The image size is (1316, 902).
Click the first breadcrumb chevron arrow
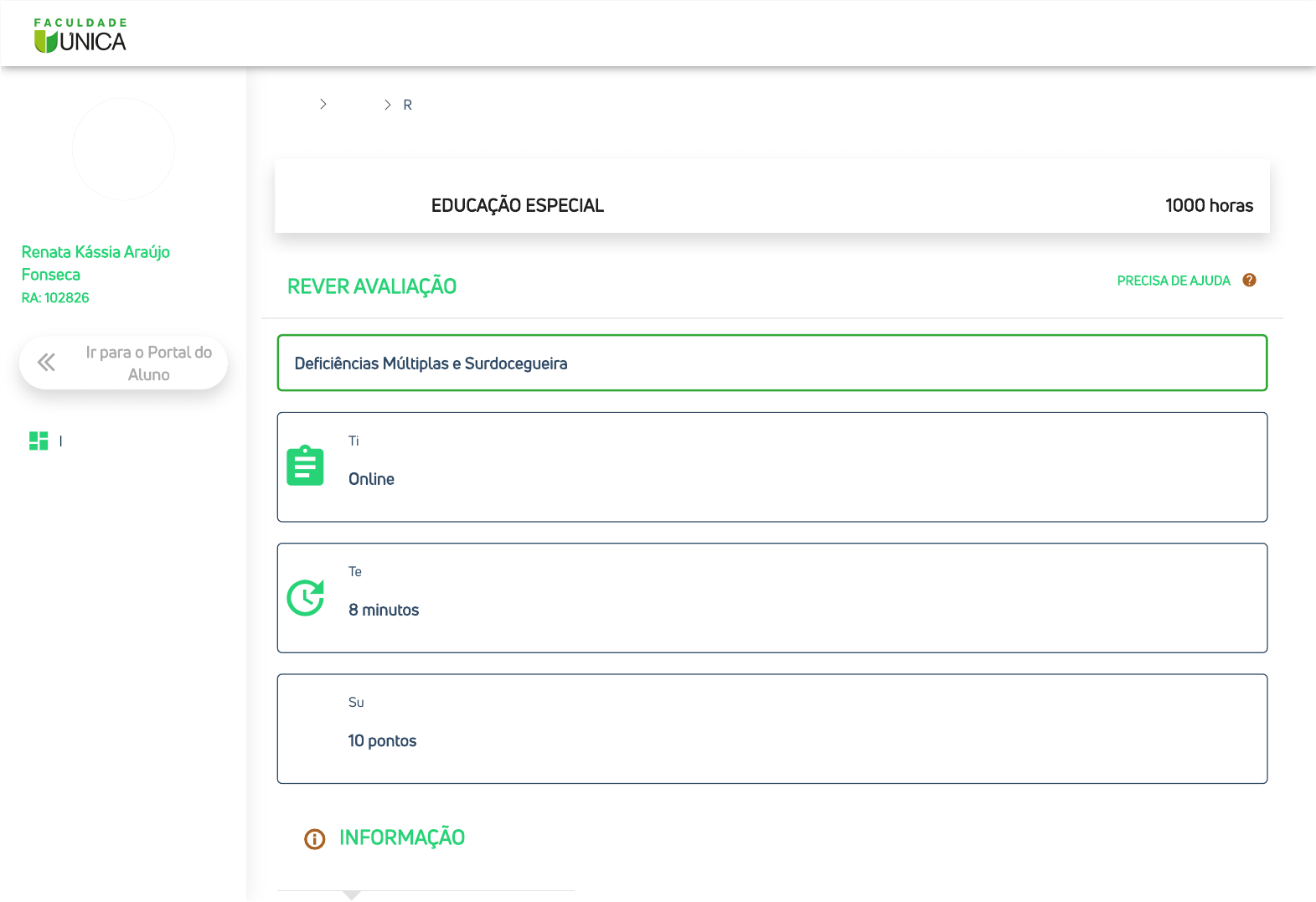click(323, 104)
